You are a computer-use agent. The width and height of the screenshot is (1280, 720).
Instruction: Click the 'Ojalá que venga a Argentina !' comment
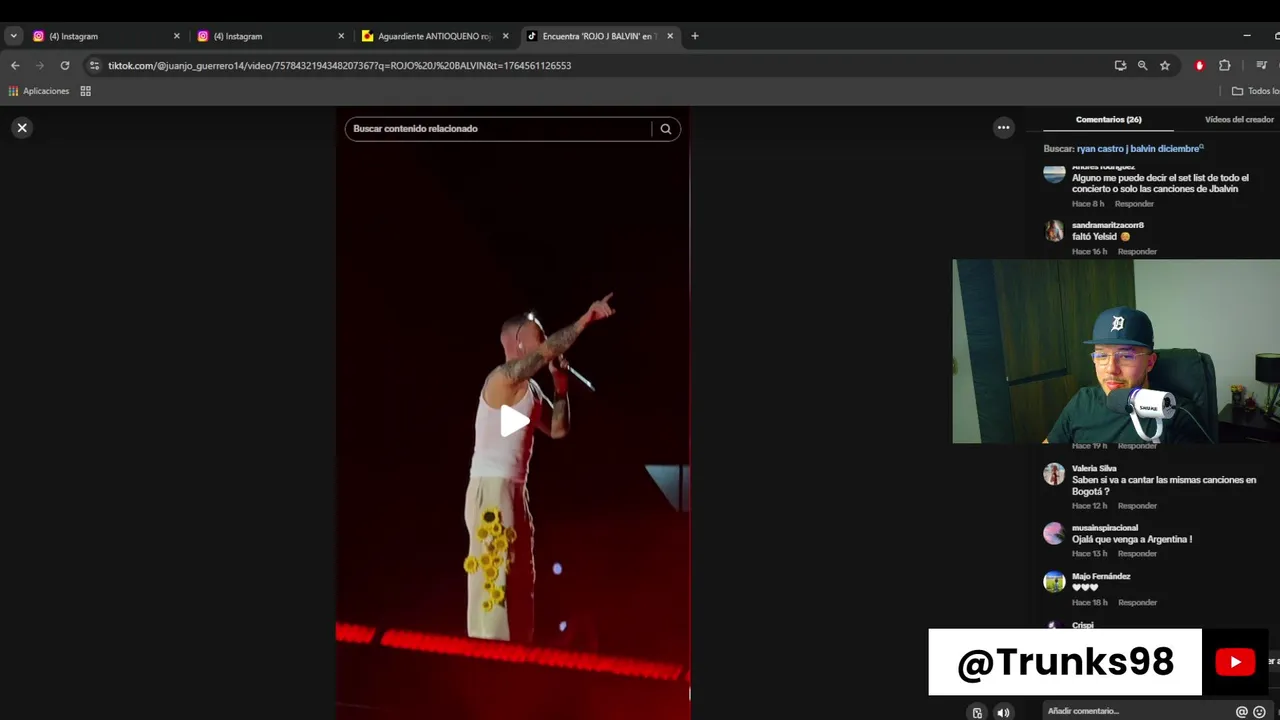point(1132,540)
